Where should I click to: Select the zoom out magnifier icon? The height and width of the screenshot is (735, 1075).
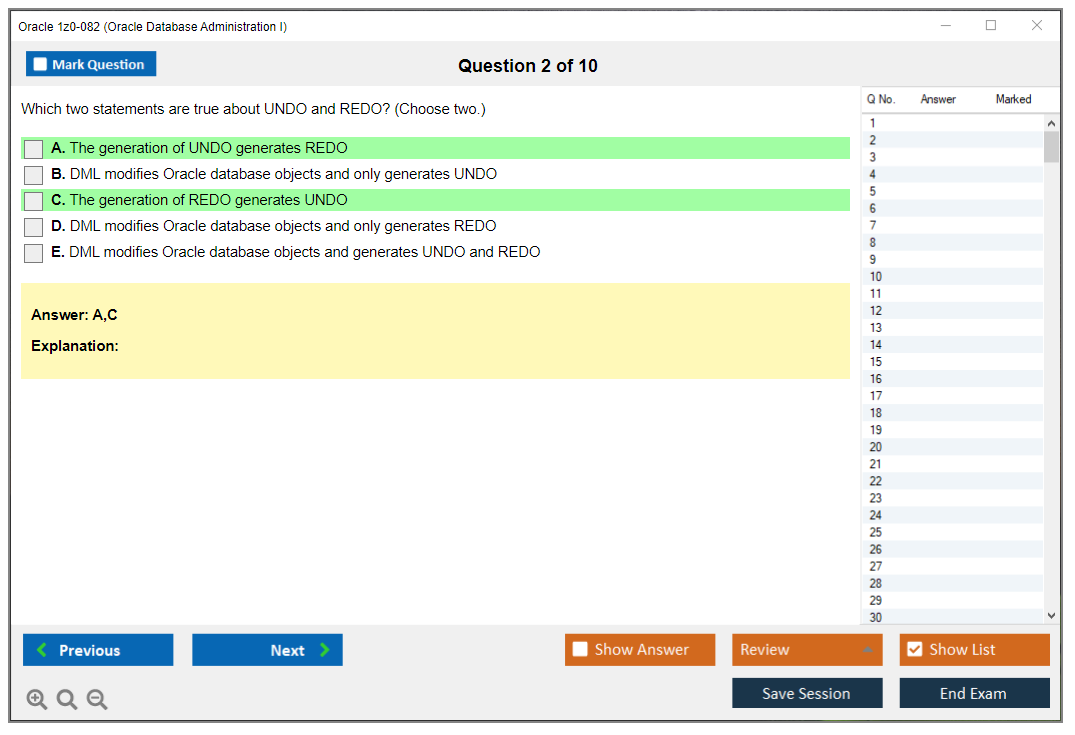pos(96,699)
